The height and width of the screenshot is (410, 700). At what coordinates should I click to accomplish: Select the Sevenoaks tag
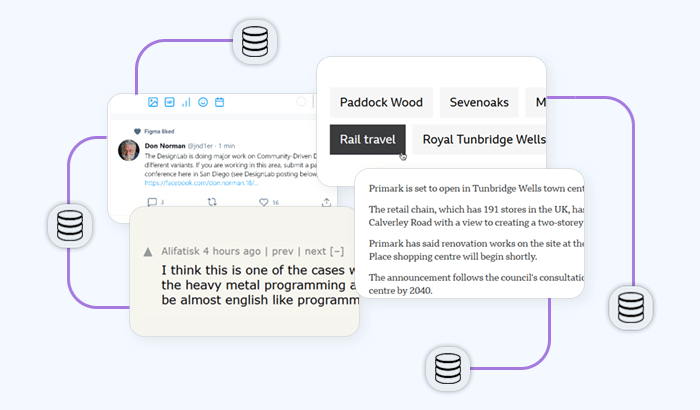479,102
